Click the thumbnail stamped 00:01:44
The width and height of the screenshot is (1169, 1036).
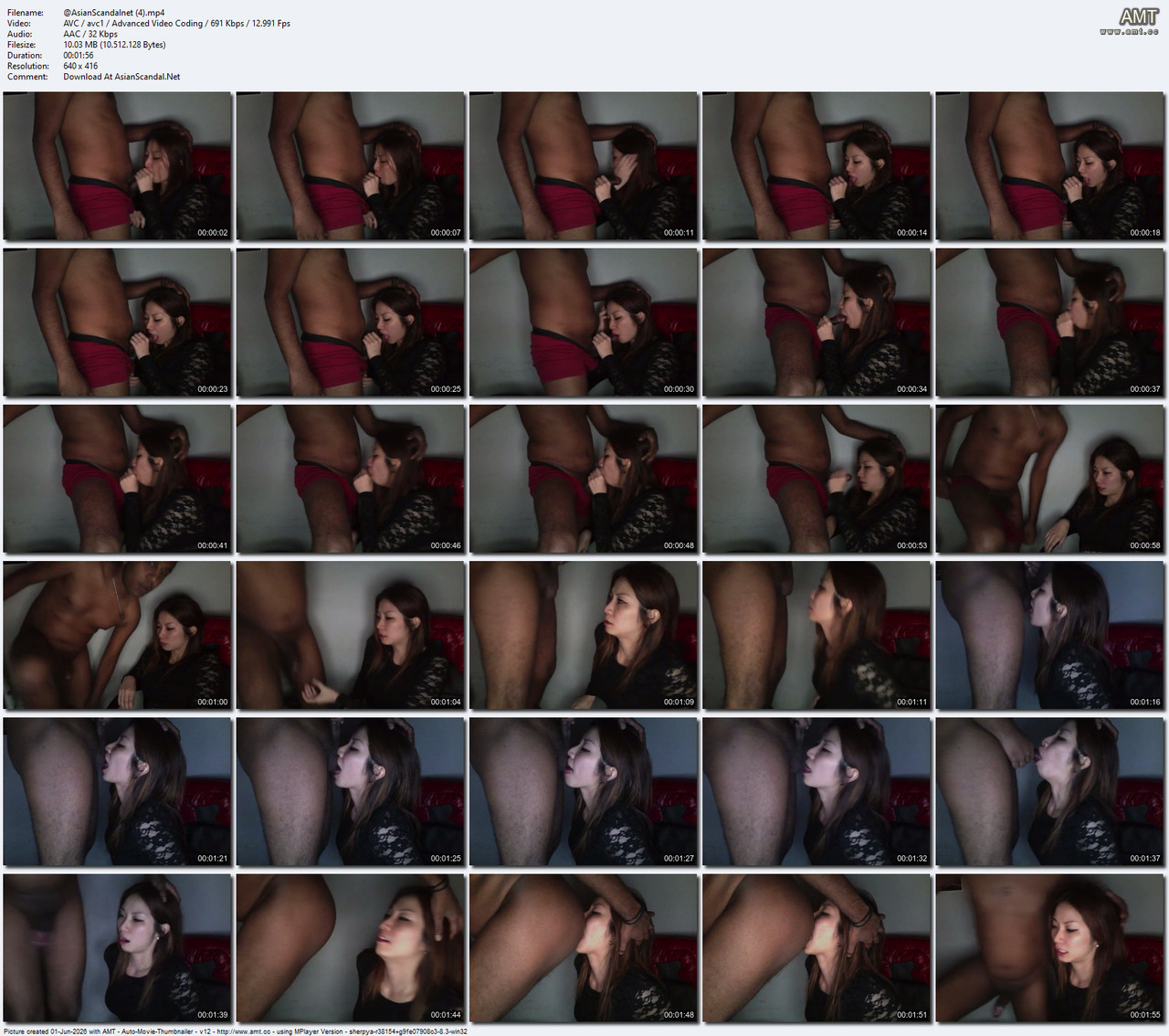coord(351,948)
